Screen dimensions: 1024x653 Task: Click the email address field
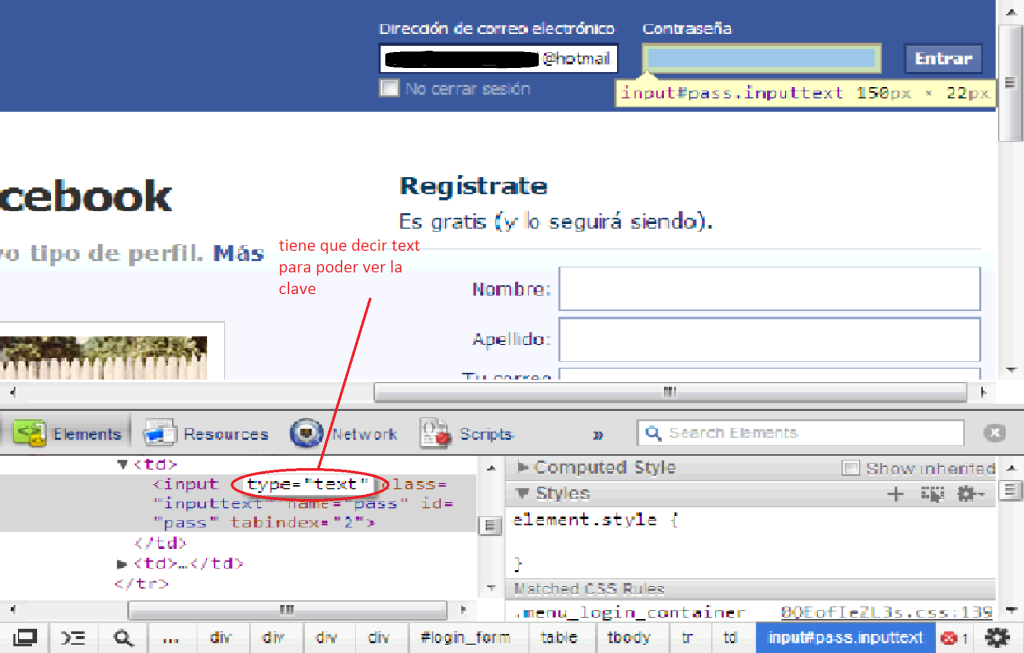click(498, 58)
